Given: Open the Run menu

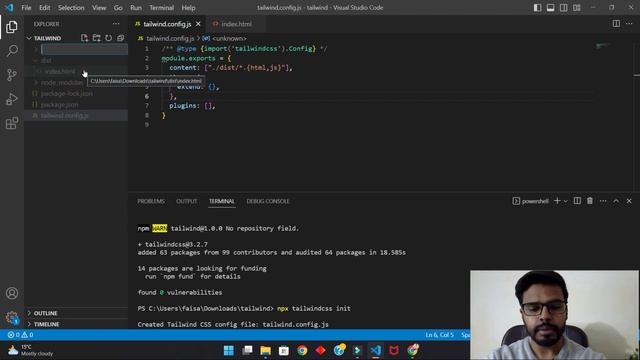Looking at the screenshot, I should click(136, 8).
